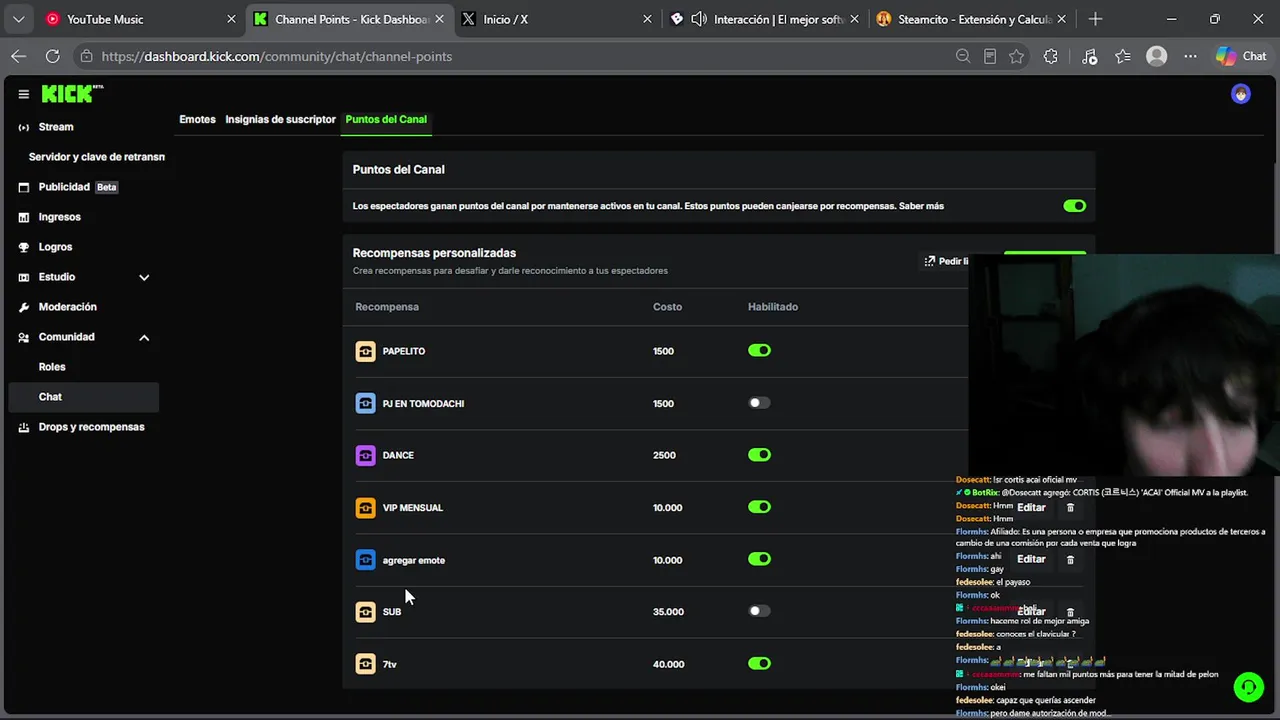Enable the SUB reward toggle

pos(759,611)
